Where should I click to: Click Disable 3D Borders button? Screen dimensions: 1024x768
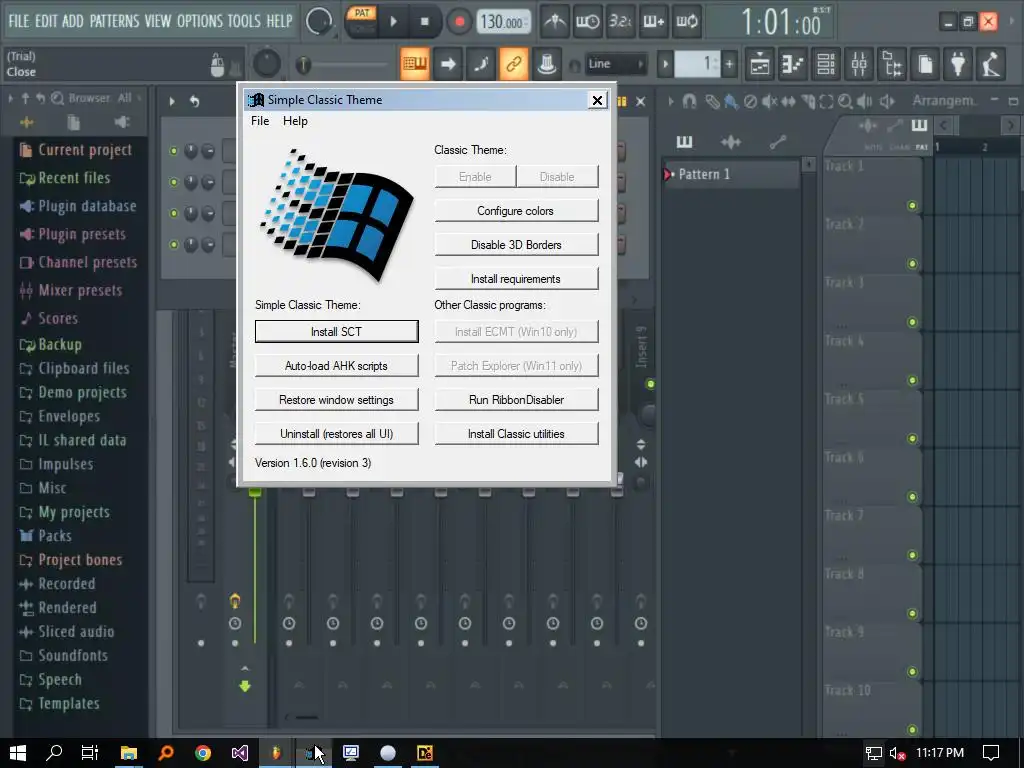pos(516,245)
